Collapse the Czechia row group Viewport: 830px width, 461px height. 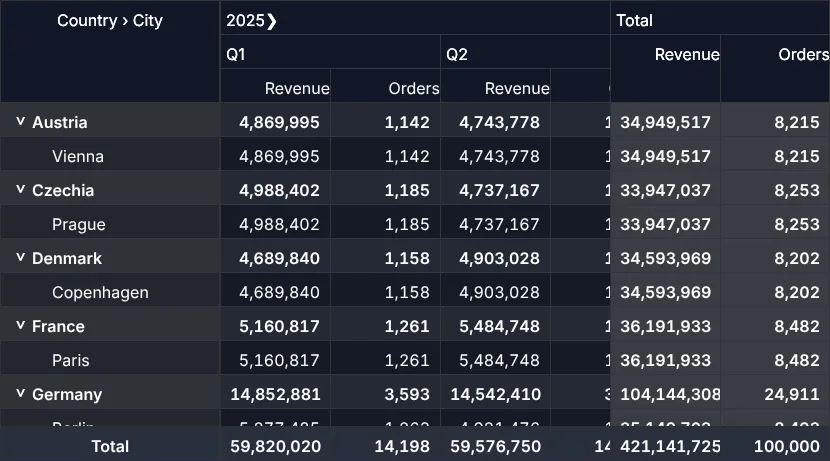click(21, 189)
